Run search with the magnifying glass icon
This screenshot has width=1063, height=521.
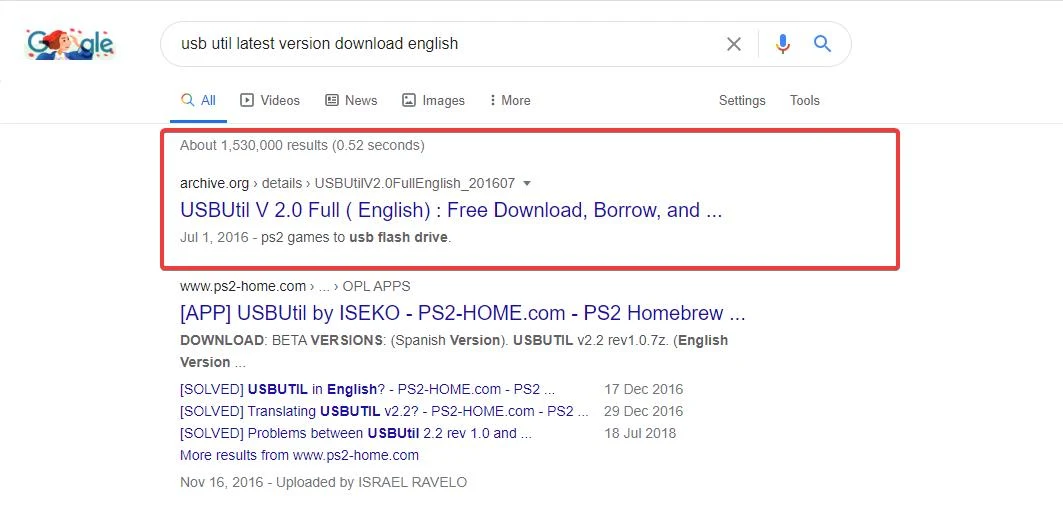tap(822, 44)
